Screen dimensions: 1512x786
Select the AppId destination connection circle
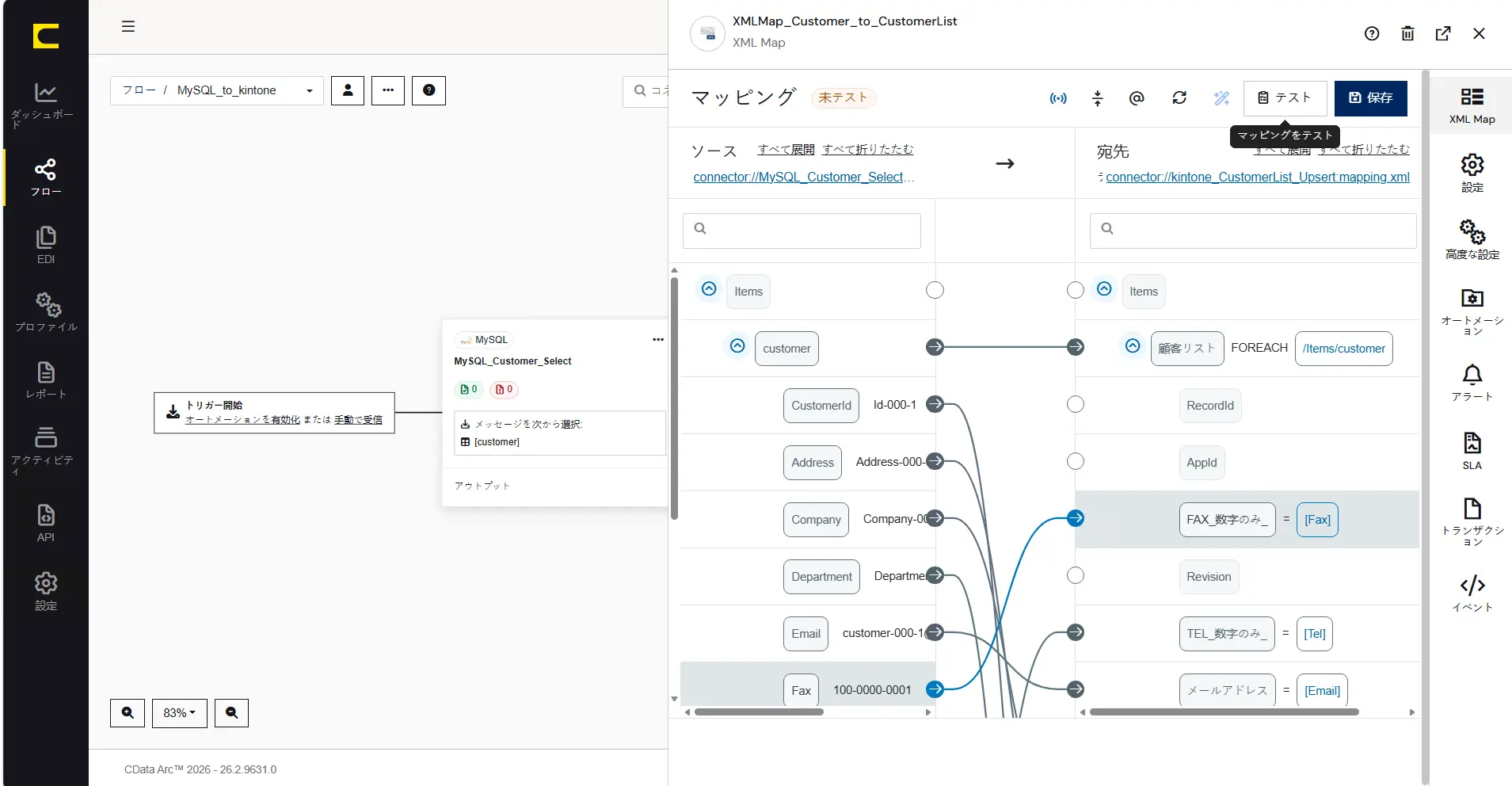pos(1076,461)
